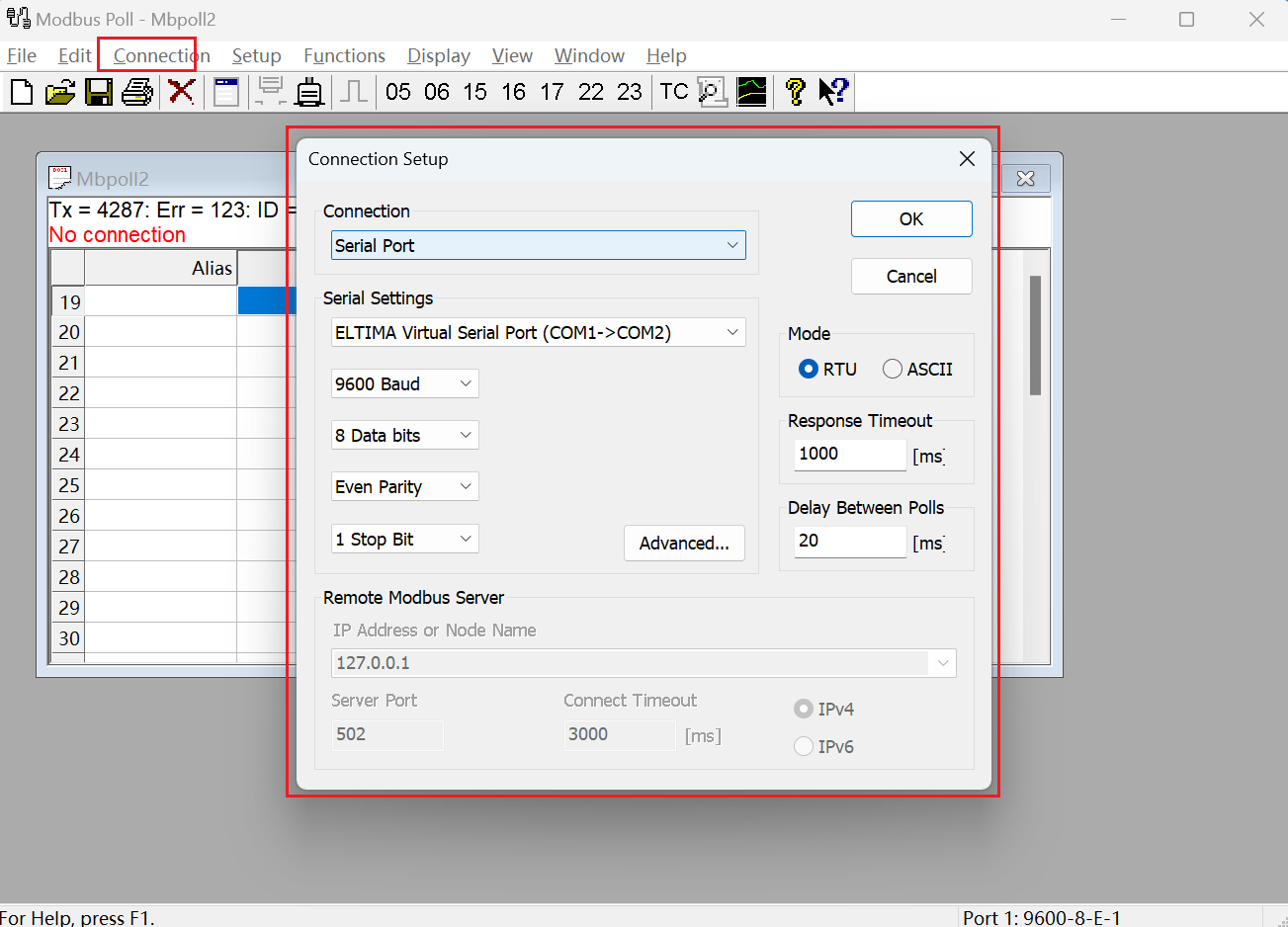This screenshot has height=927, width=1288.
Task: Click the OK button
Action: 911,218
